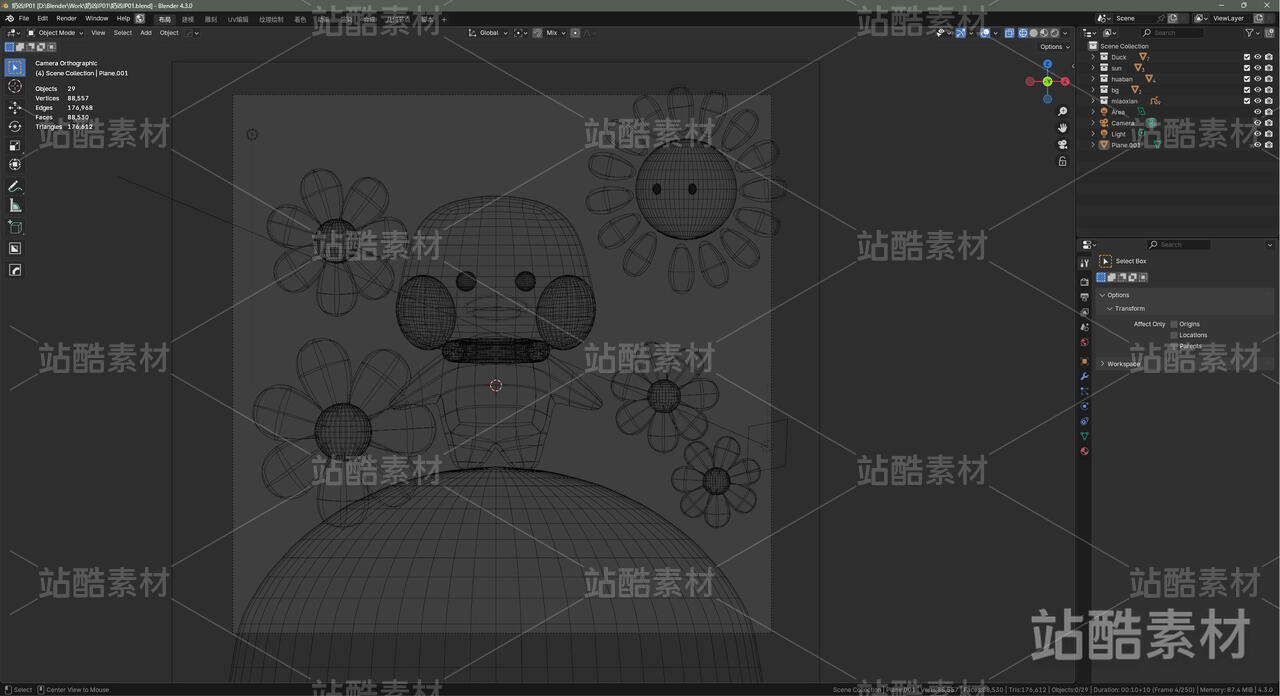This screenshot has height=696, width=1280.
Task: Toggle X-ray mode in viewport header
Action: (x=1009, y=33)
